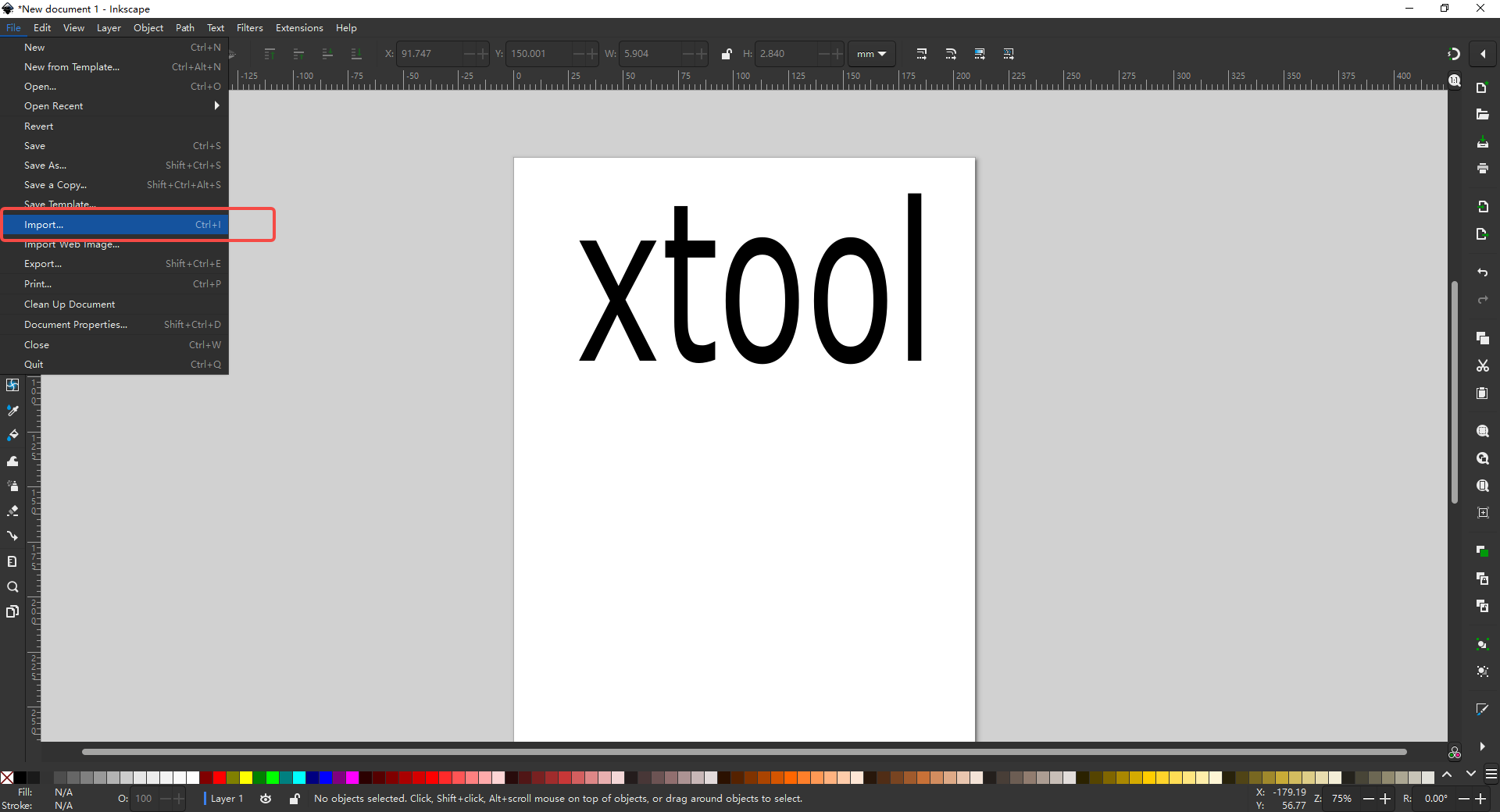
Task: Expand more commands bar items arrow
Action: pyautogui.click(x=1482, y=746)
